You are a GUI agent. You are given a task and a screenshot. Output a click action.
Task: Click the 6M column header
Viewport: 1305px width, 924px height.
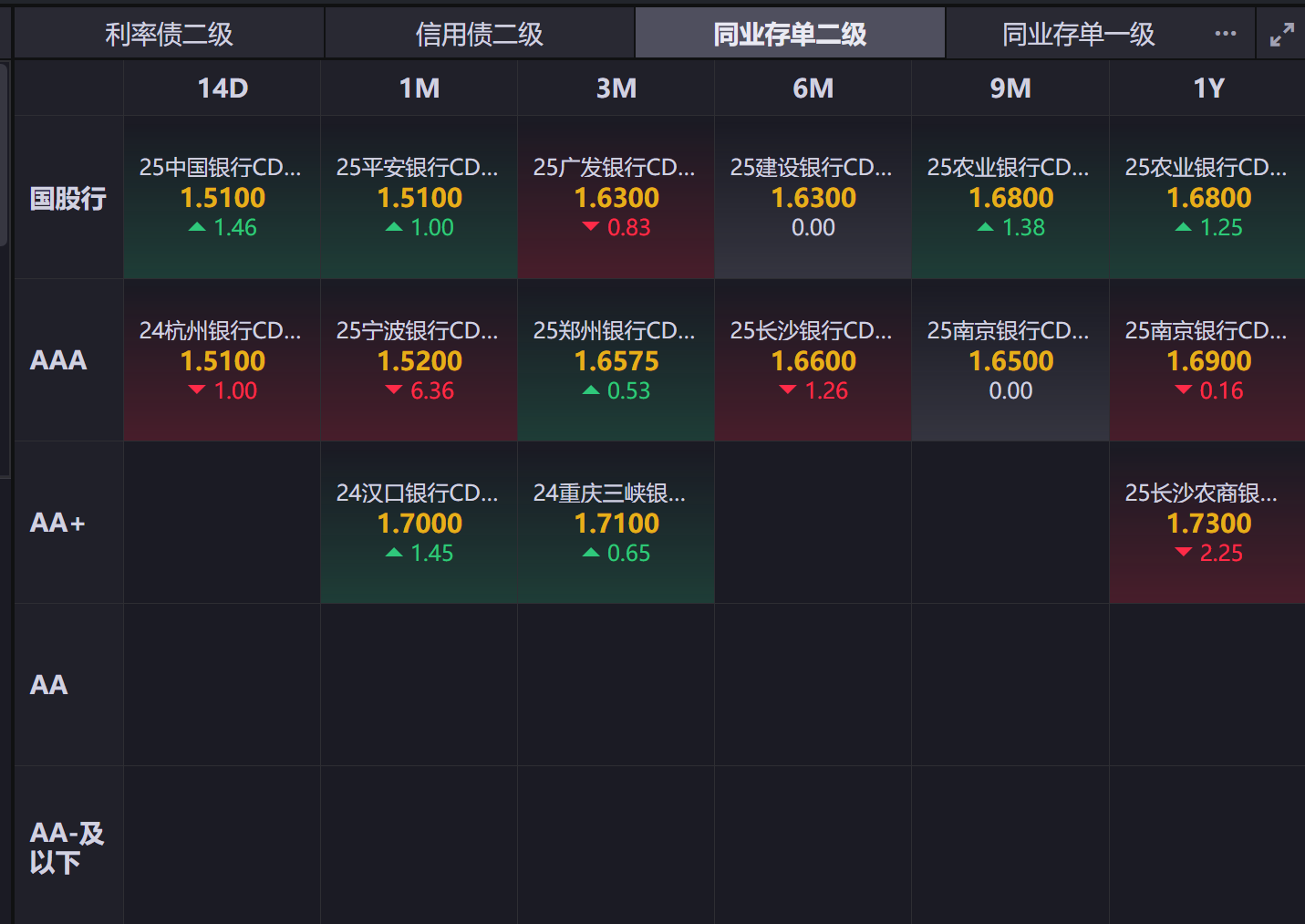(813, 88)
